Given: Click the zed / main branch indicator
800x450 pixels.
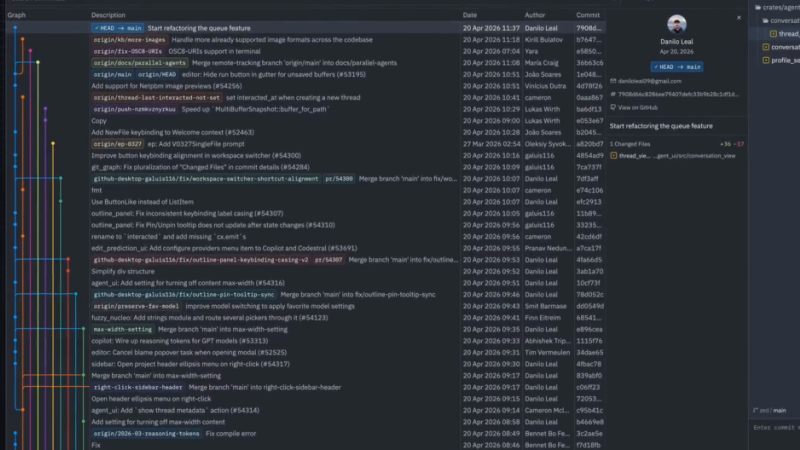Looking at the screenshot, I should (770, 411).
